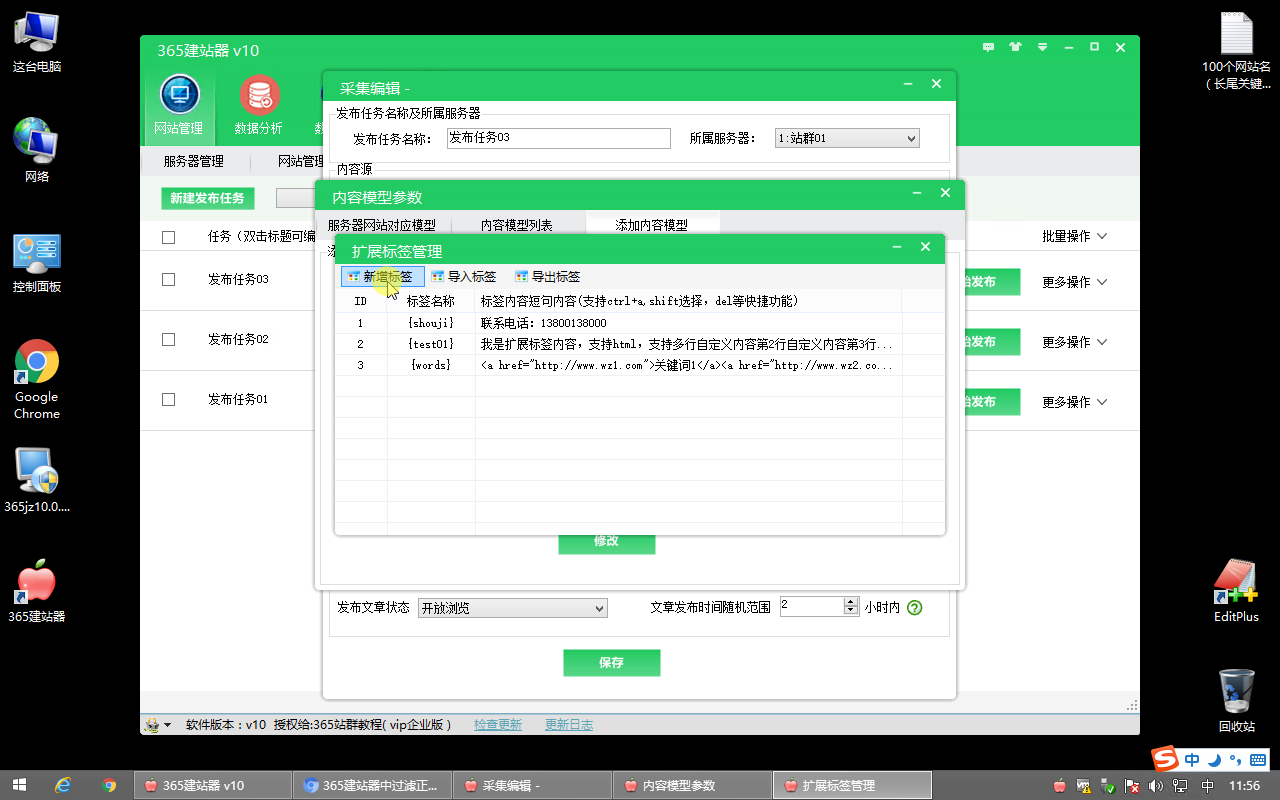Viewport: 1280px width, 800px height.
Task: Click 导出标签 to export tags
Action: 547,277
